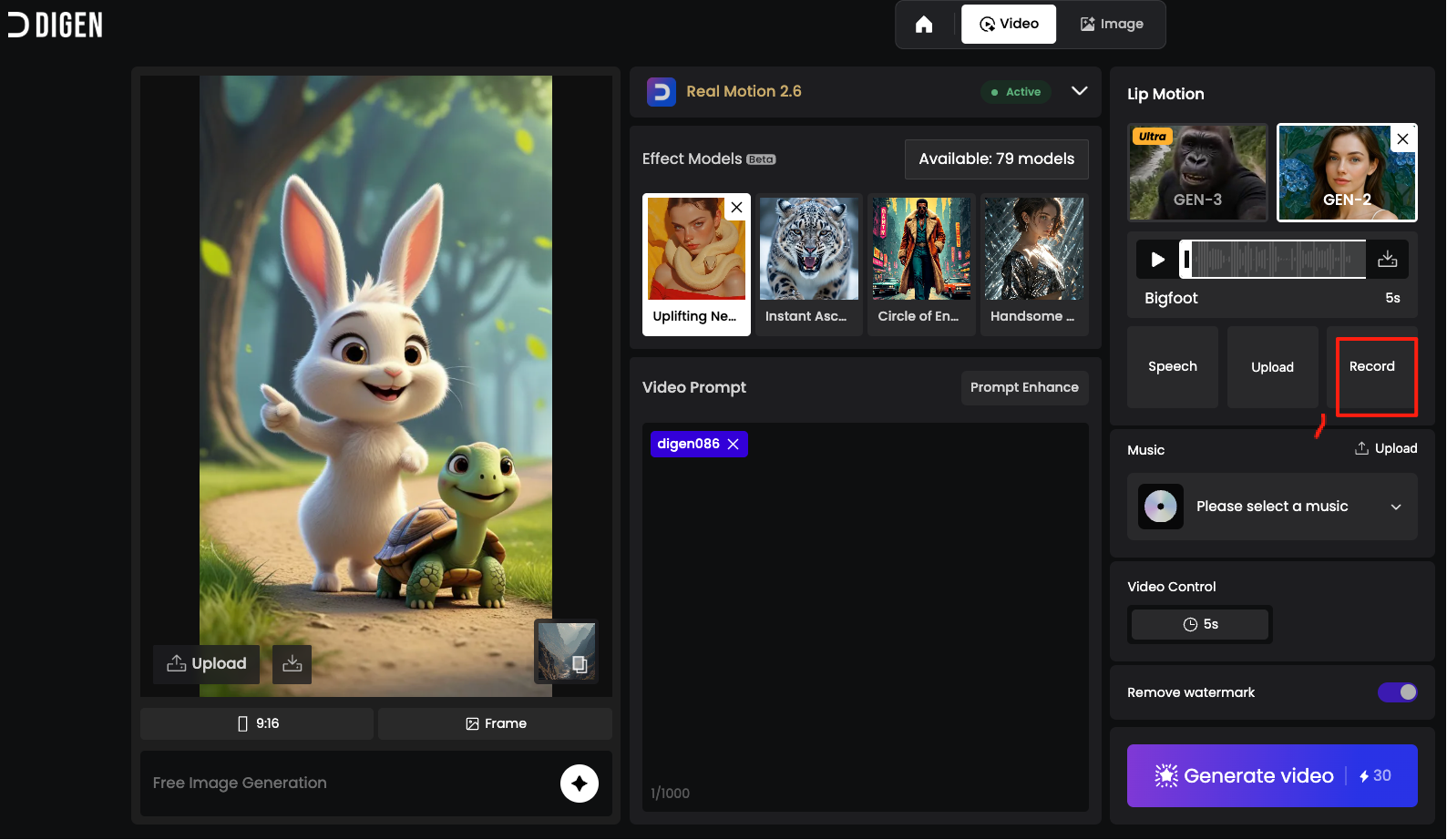The image size is (1447, 840).
Task: Choose the Instant Asc... snow leopard effect
Action: coord(808,264)
